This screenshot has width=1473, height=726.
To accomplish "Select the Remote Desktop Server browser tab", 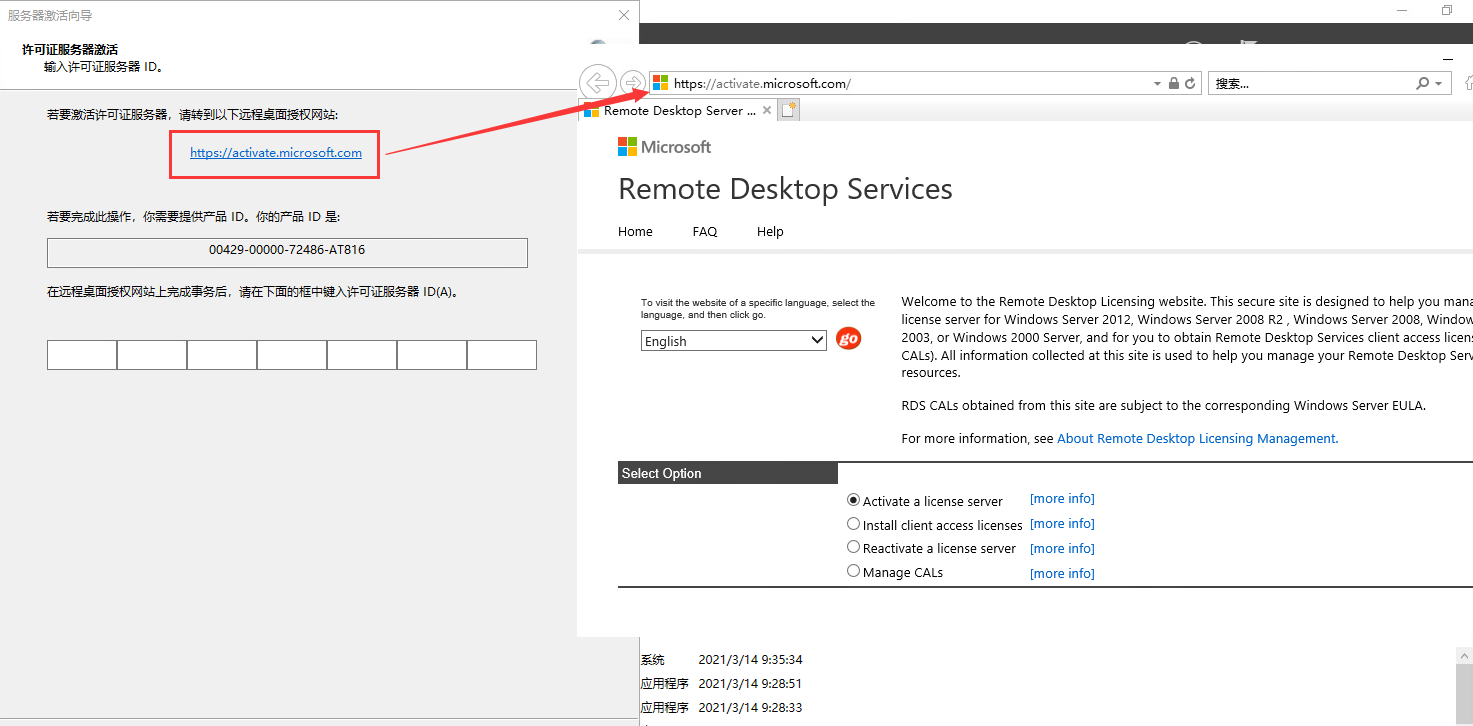I will (x=678, y=111).
